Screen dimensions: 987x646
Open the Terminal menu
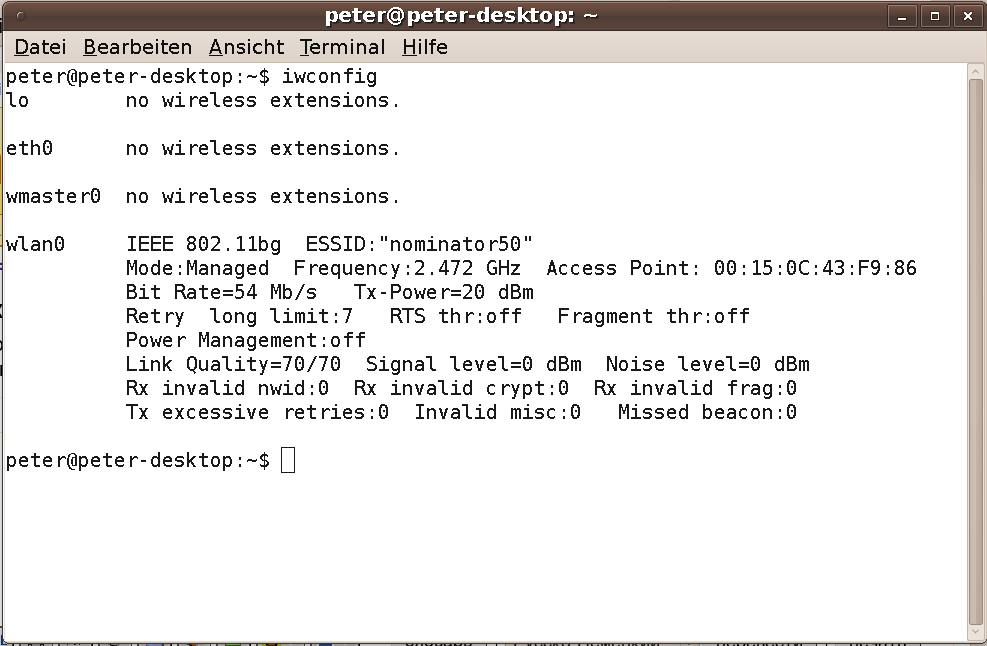pyautogui.click(x=342, y=47)
